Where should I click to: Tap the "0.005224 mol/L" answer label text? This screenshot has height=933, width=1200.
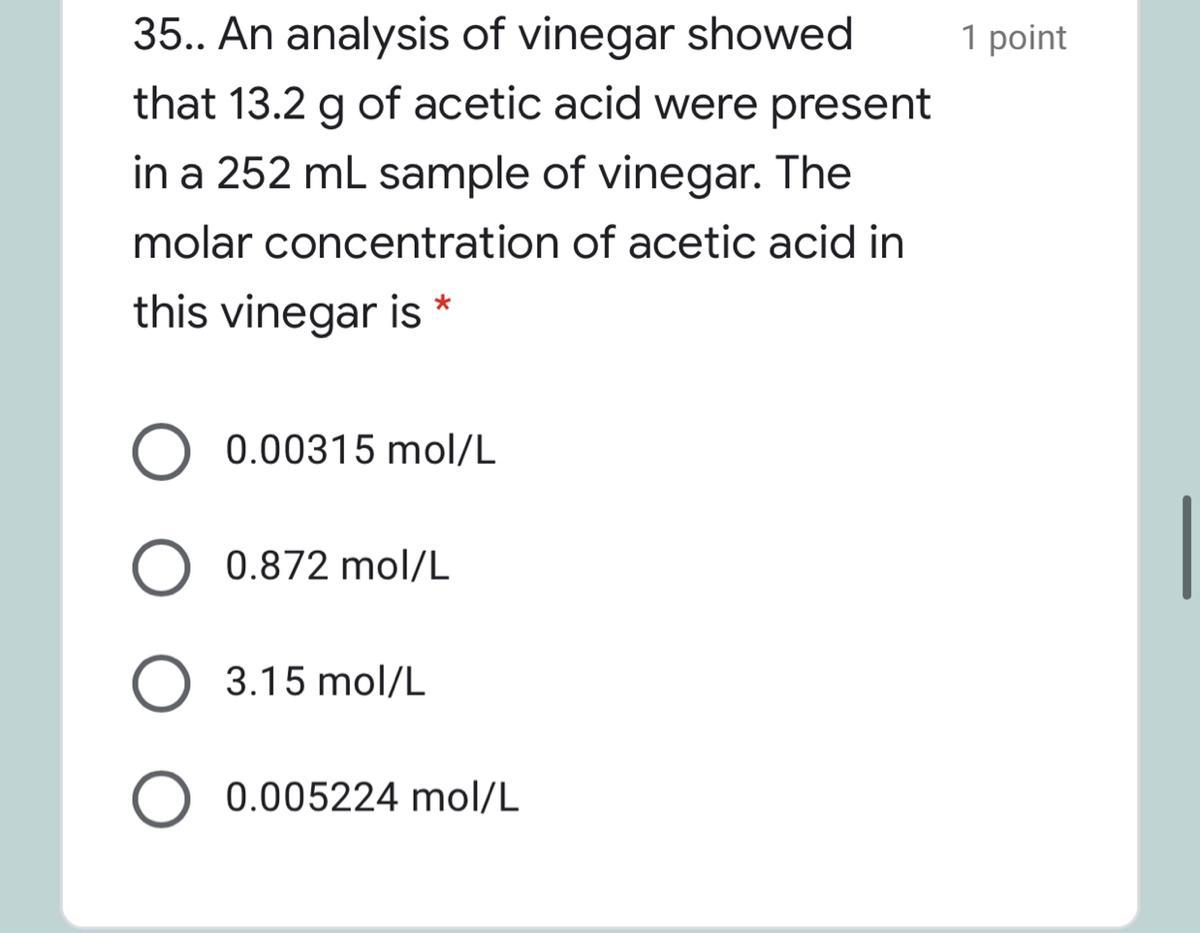373,797
